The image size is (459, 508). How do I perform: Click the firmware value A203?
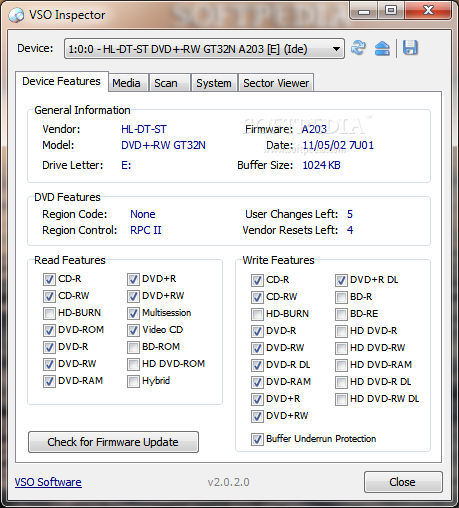[x=314, y=129]
